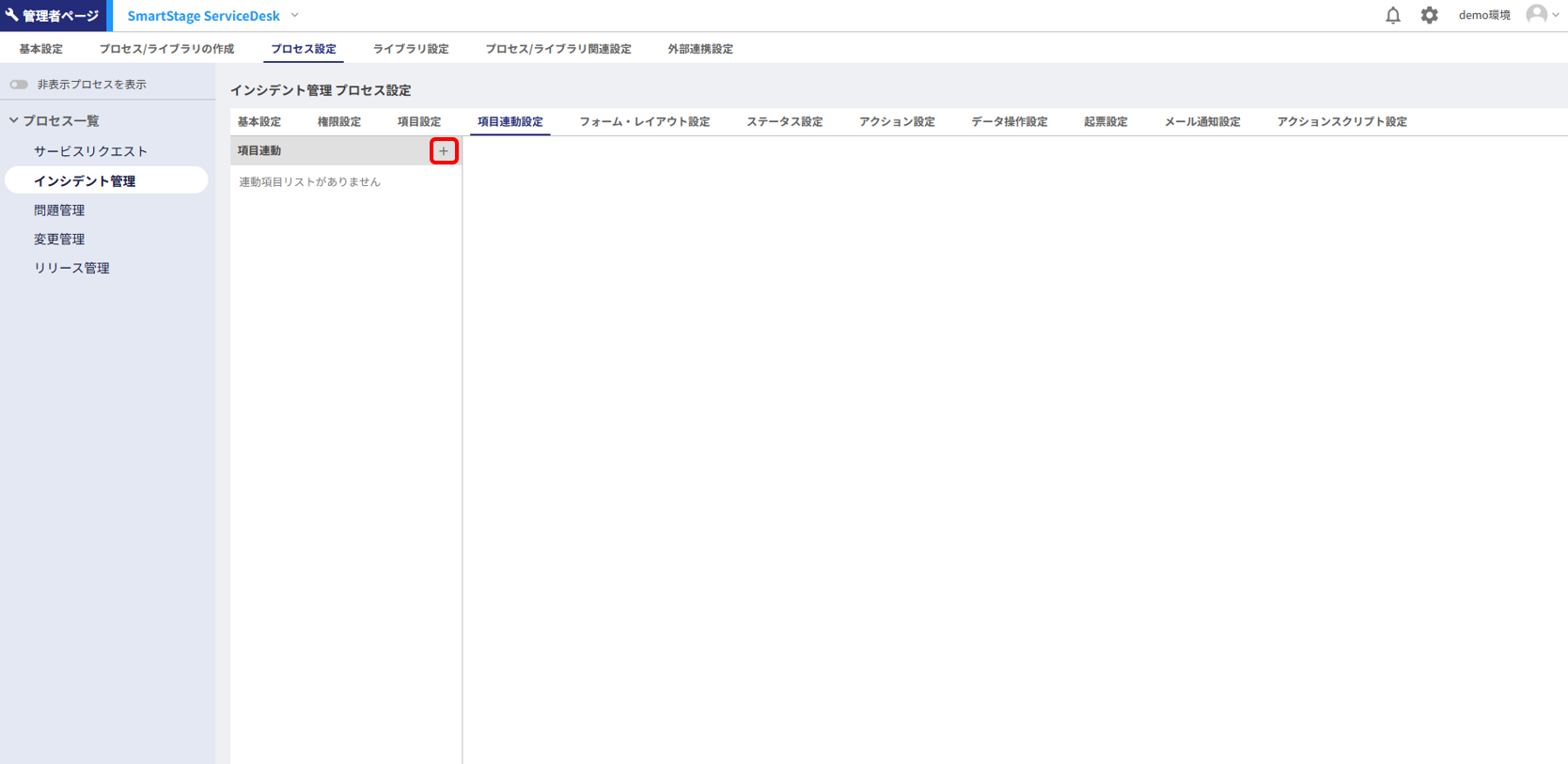Open the SmartStage ServiceDesk dropdown arrow
The height and width of the screenshot is (764, 1568).
pos(295,15)
